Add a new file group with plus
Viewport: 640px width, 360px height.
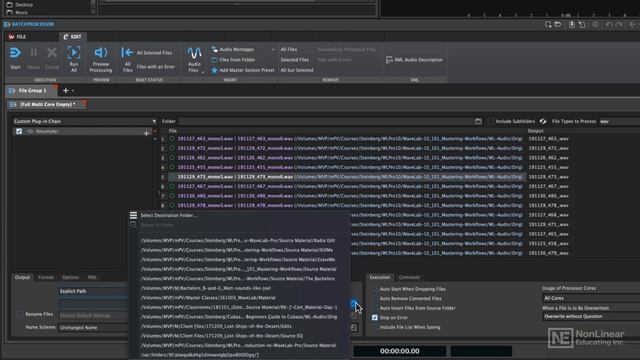tap(65, 91)
